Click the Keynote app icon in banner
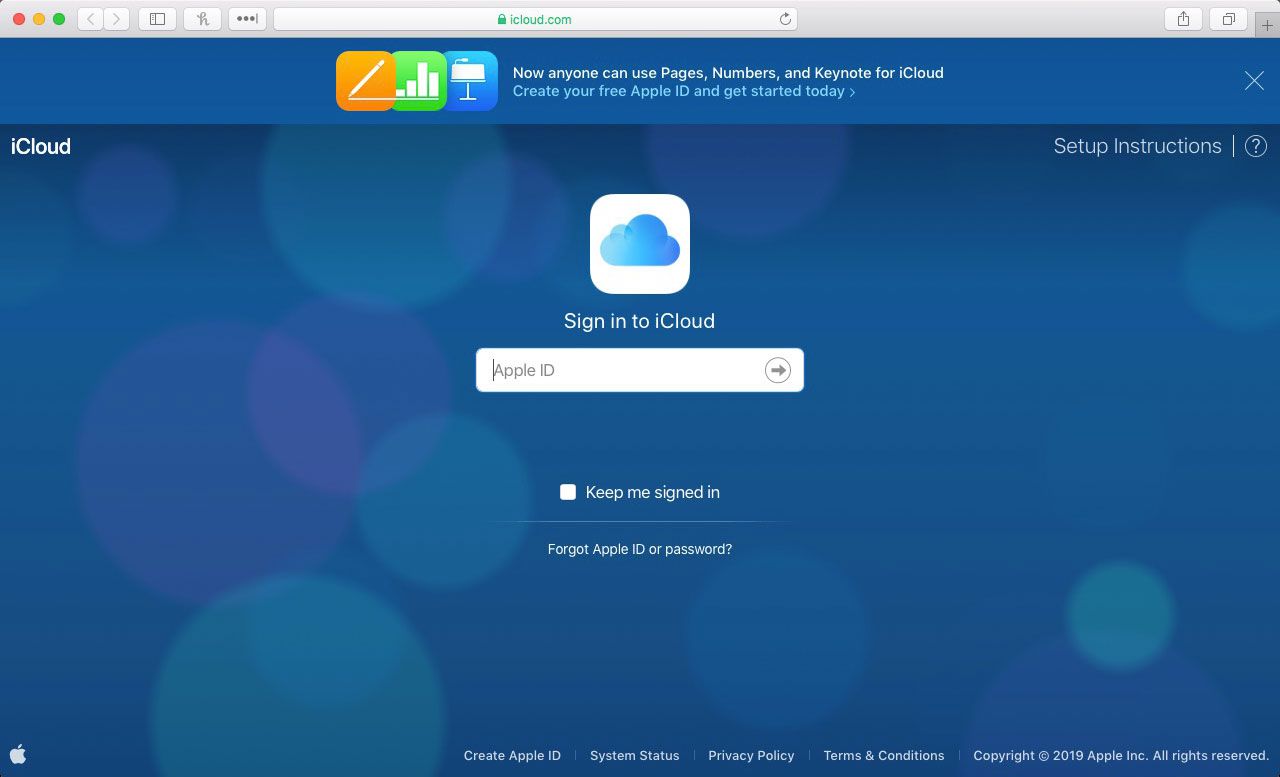Screen dimensions: 1280x777 471,81
